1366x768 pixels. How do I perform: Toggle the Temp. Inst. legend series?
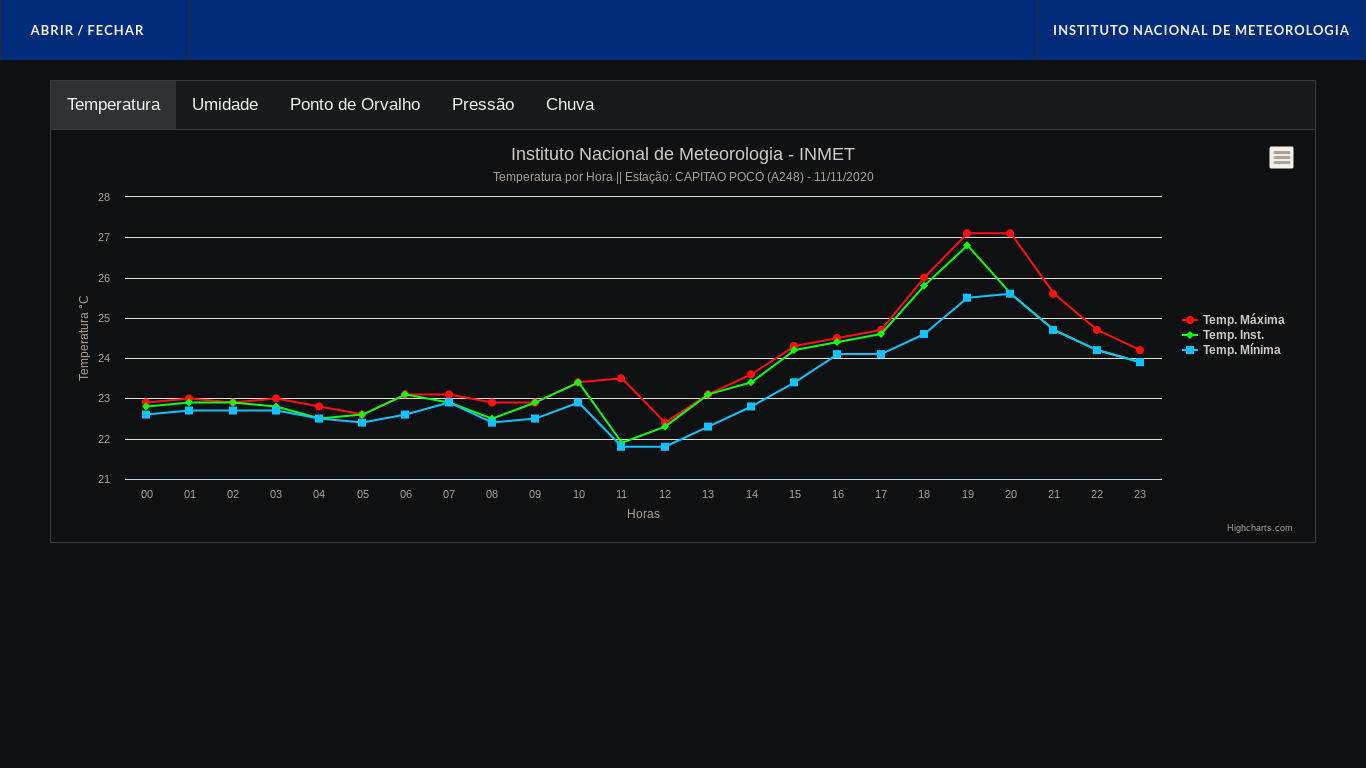point(1223,335)
